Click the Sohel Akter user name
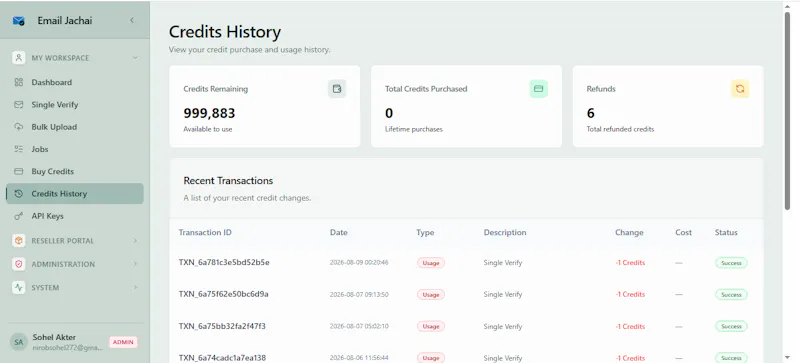 (54, 337)
